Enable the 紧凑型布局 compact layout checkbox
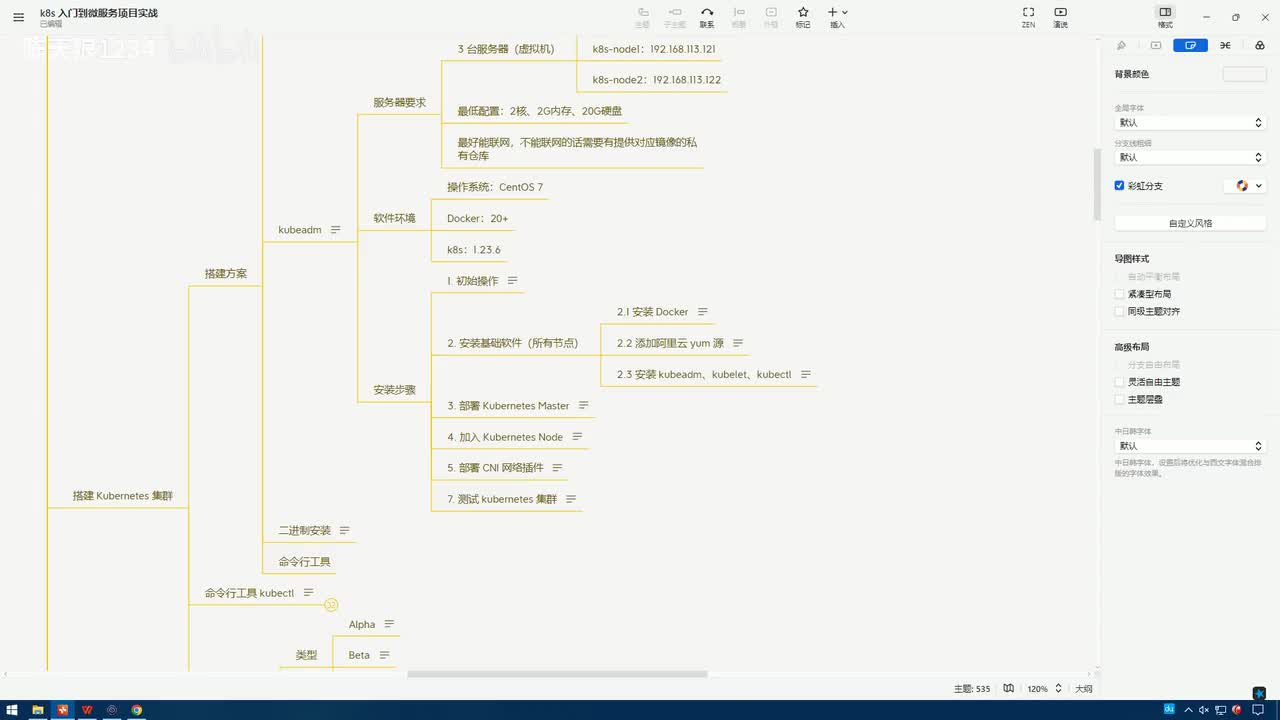Image resolution: width=1280 pixels, height=720 pixels. tap(1120, 294)
